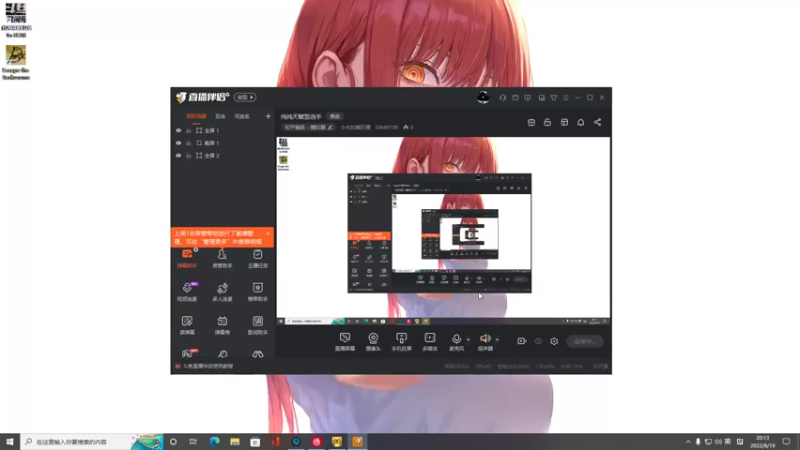
Task: Expand microphone options arrow
Action: (468, 339)
